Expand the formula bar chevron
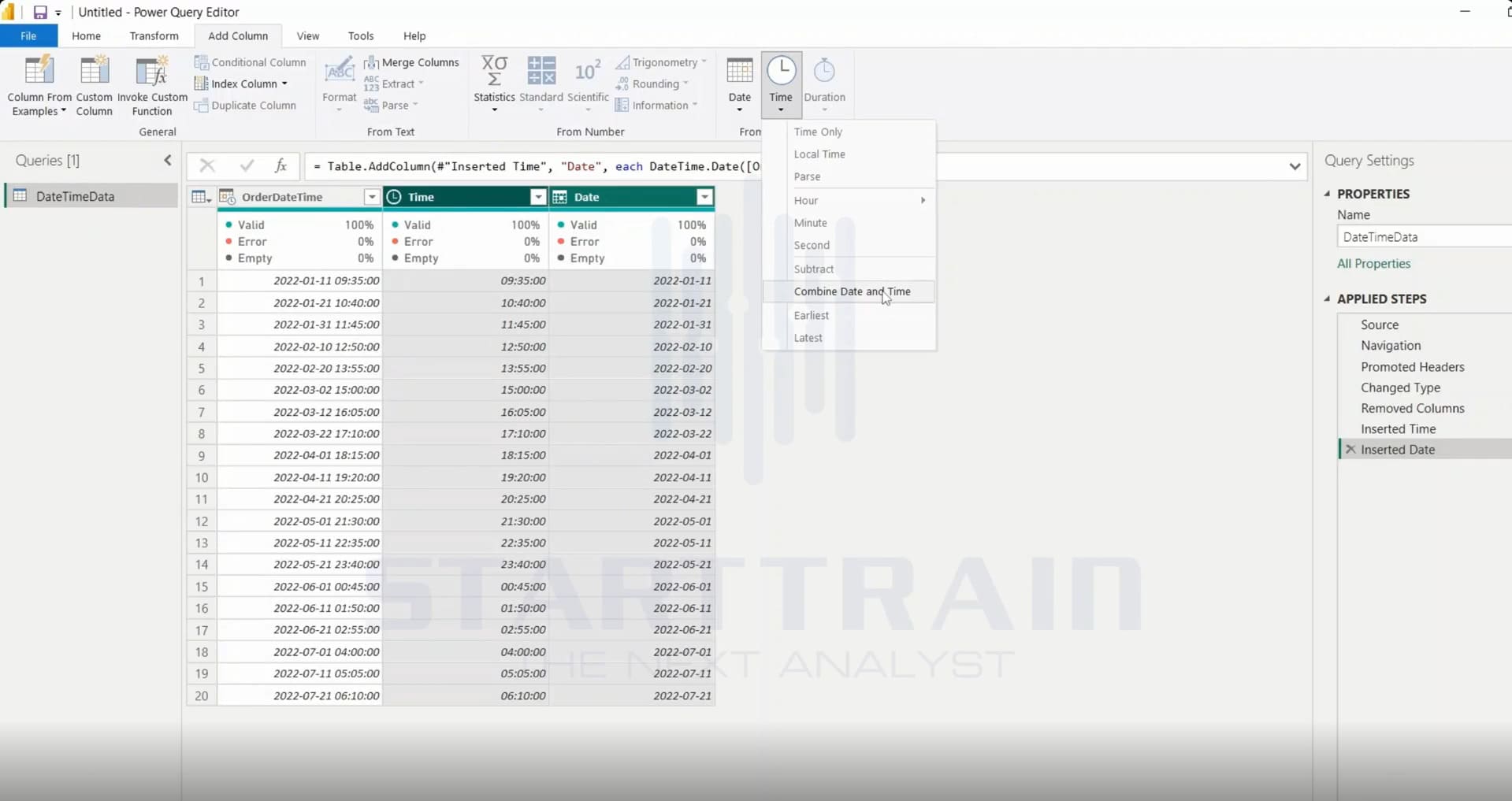 pyautogui.click(x=1295, y=166)
